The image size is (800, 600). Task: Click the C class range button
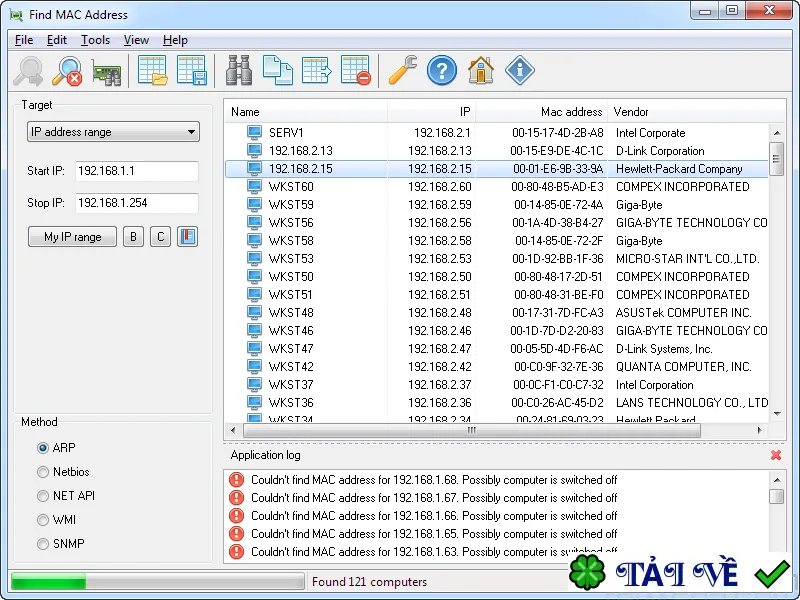[160, 237]
